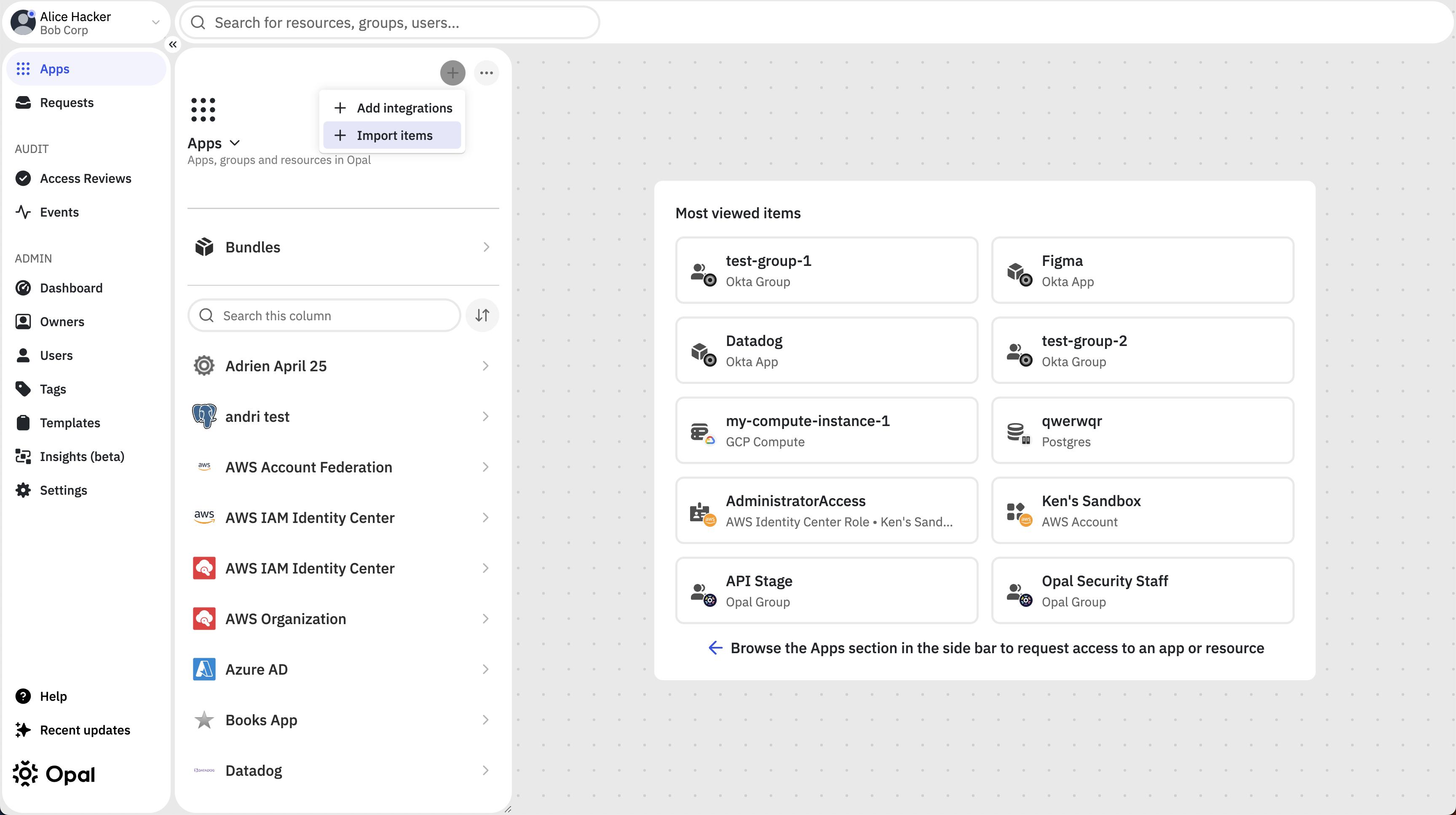Open the AdministratorAccess role card
The height and width of the screenshot is (815, 1456).
[x=827, y=510]
